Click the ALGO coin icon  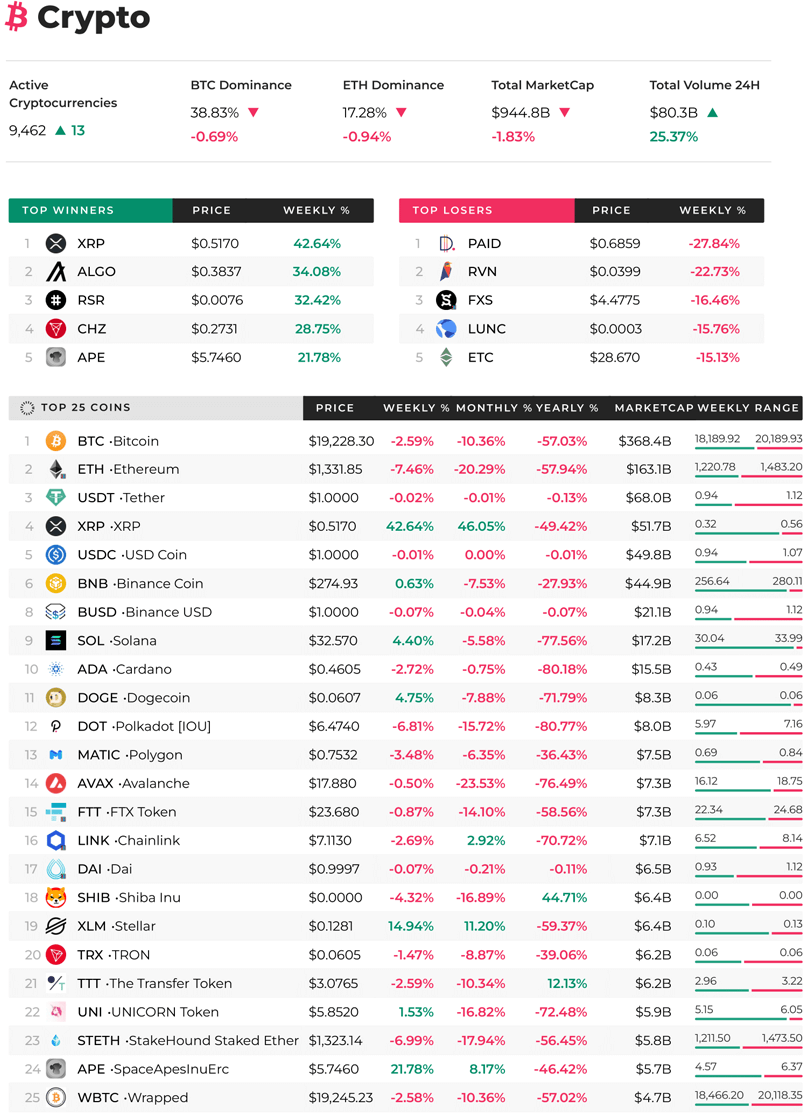[x=56, y=271]
